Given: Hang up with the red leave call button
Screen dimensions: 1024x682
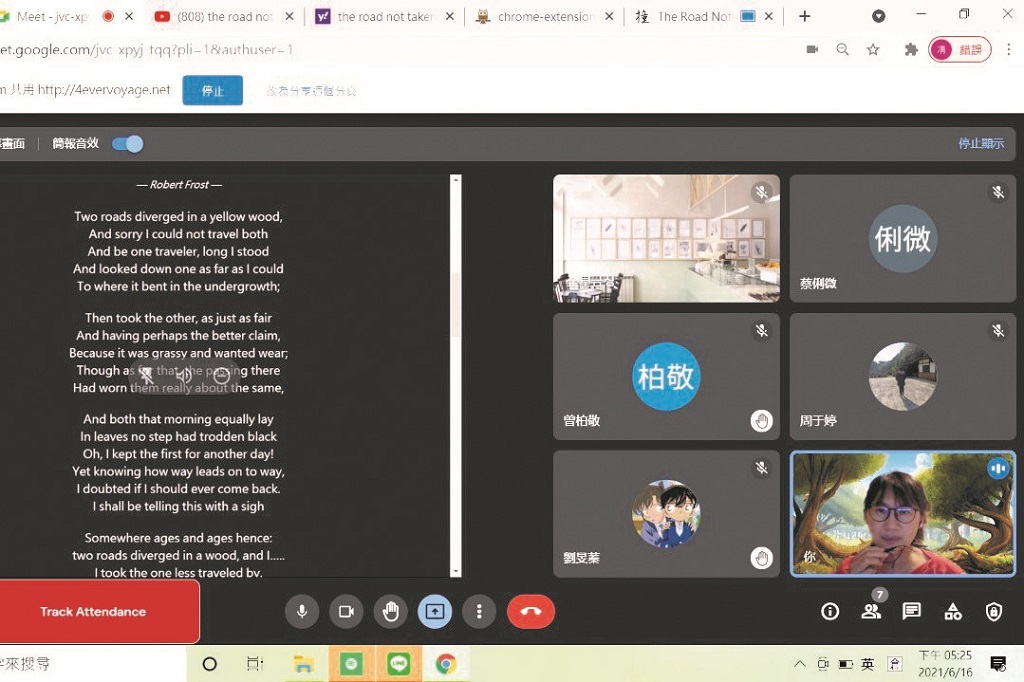Looking at the screenshot, I should 530,611.
